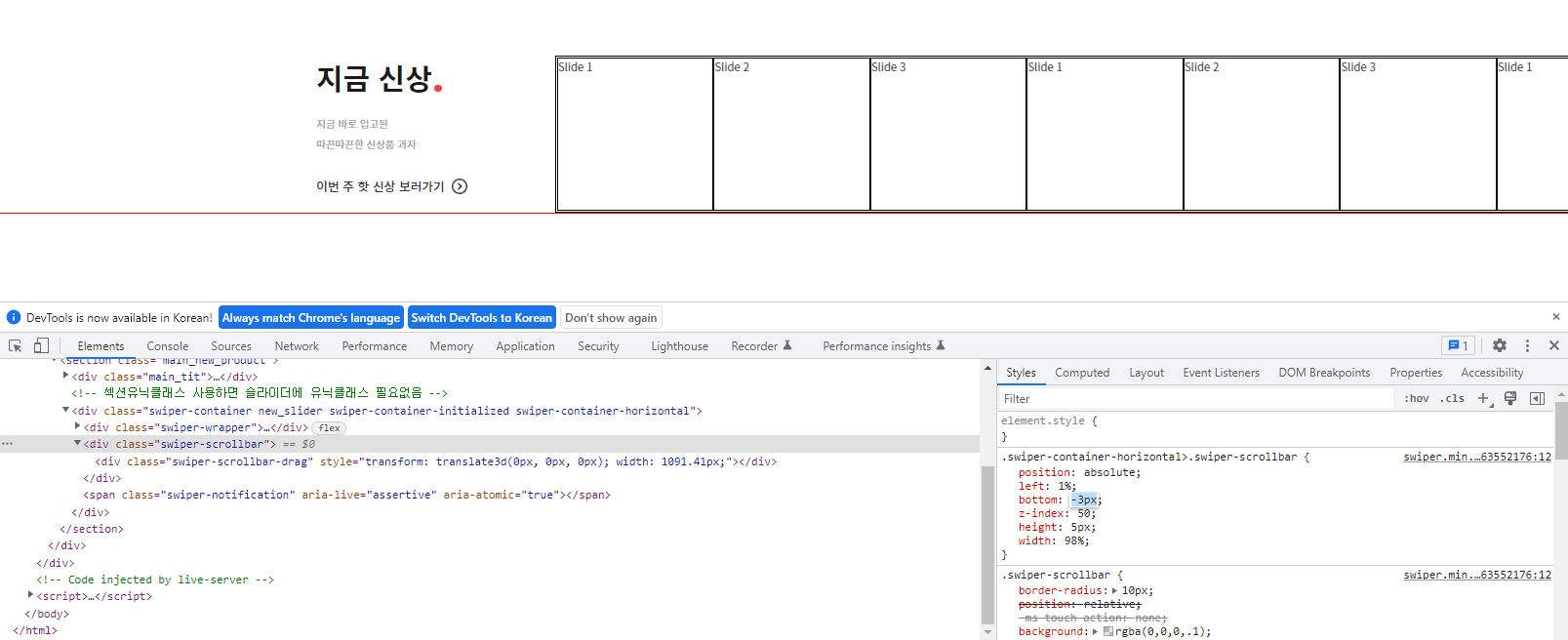Image resolution: width=1568 pixels, height=640 pixels.
Task: Toggle the computed styles sidebar icon
Action: coord(1537,398)
